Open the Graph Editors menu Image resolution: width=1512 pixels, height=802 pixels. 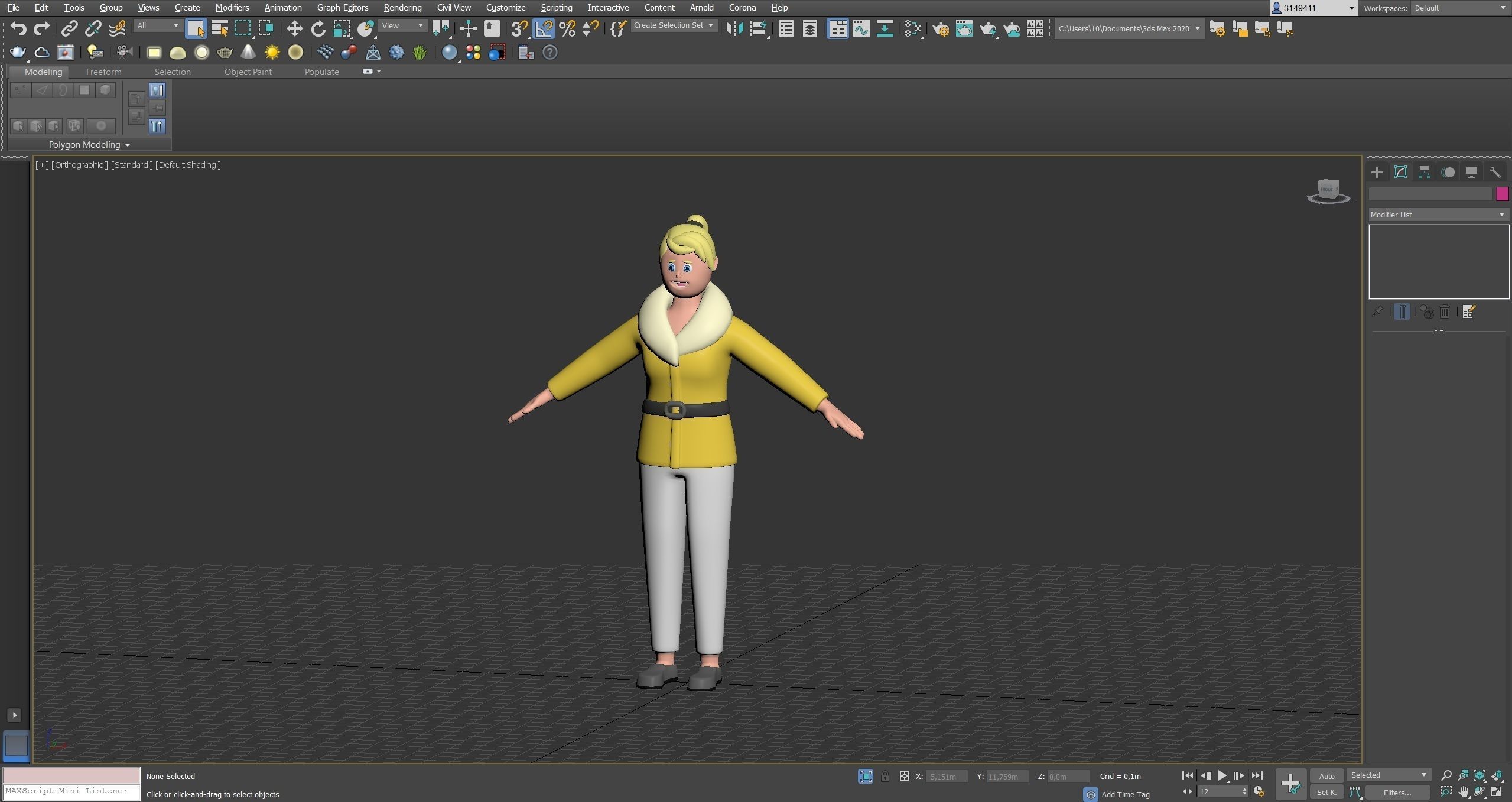[343, 8]
